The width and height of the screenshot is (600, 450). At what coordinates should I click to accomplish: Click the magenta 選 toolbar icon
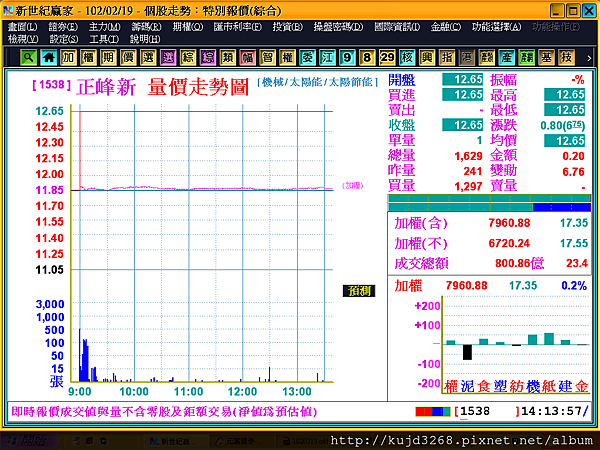coord(168,58)
